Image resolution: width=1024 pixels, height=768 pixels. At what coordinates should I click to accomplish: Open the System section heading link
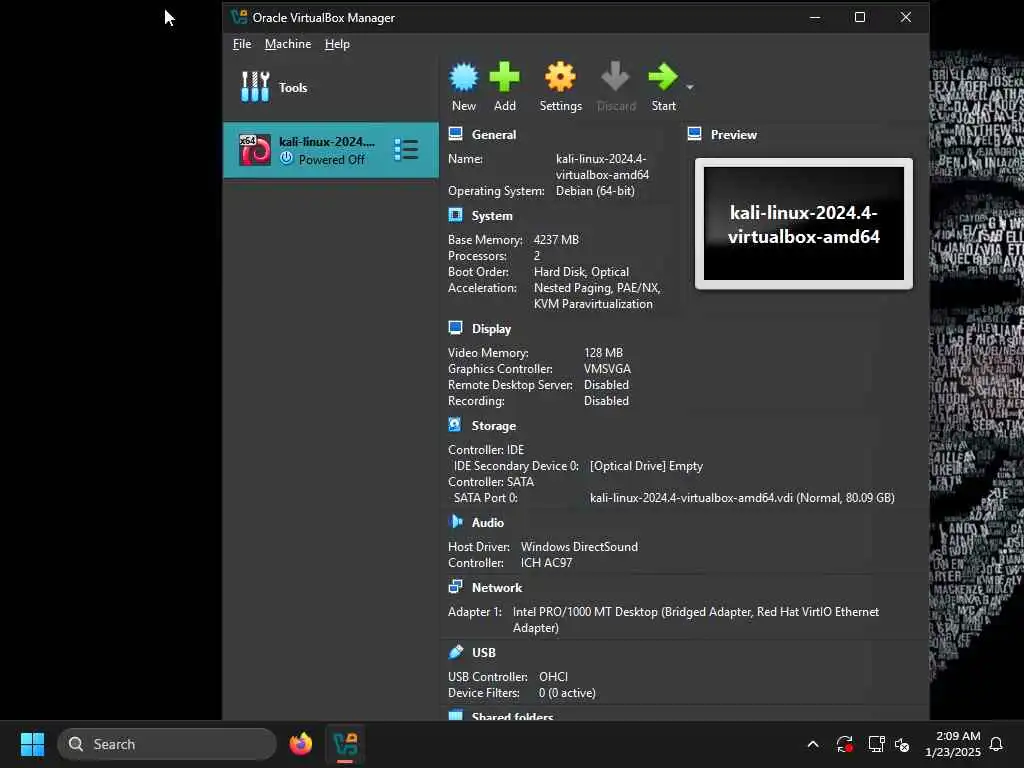click(492, 216)
